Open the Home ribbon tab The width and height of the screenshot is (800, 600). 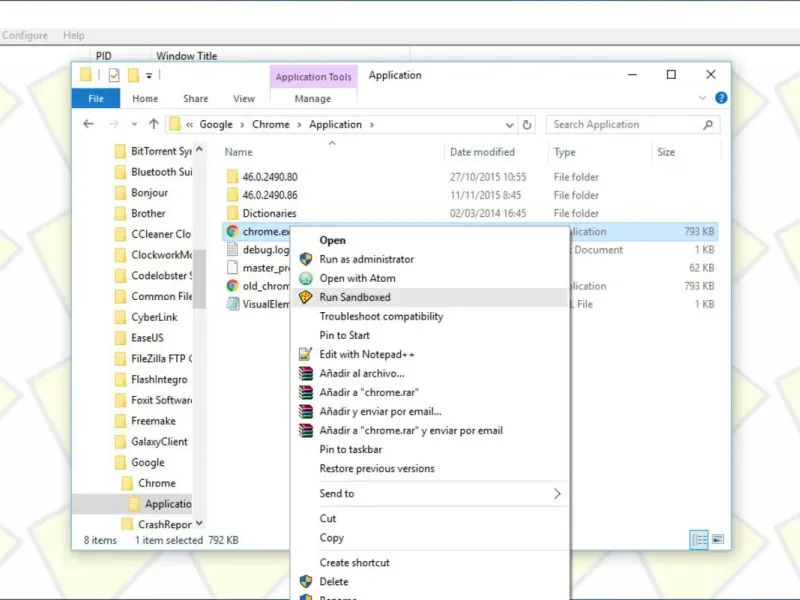point(145,98)
